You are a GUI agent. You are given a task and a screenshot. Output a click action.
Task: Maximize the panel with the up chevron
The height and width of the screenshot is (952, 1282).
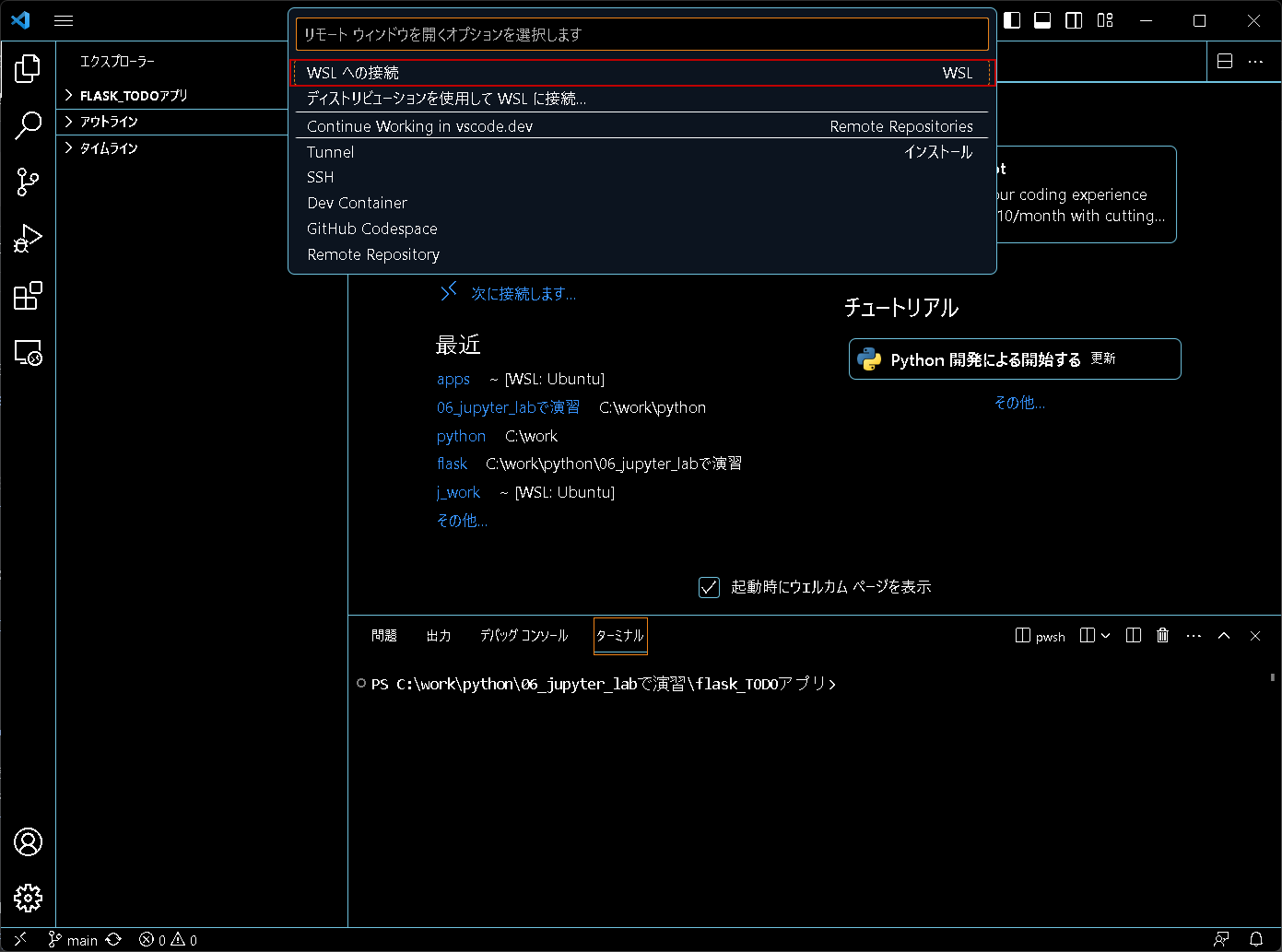pos(1224,635)
